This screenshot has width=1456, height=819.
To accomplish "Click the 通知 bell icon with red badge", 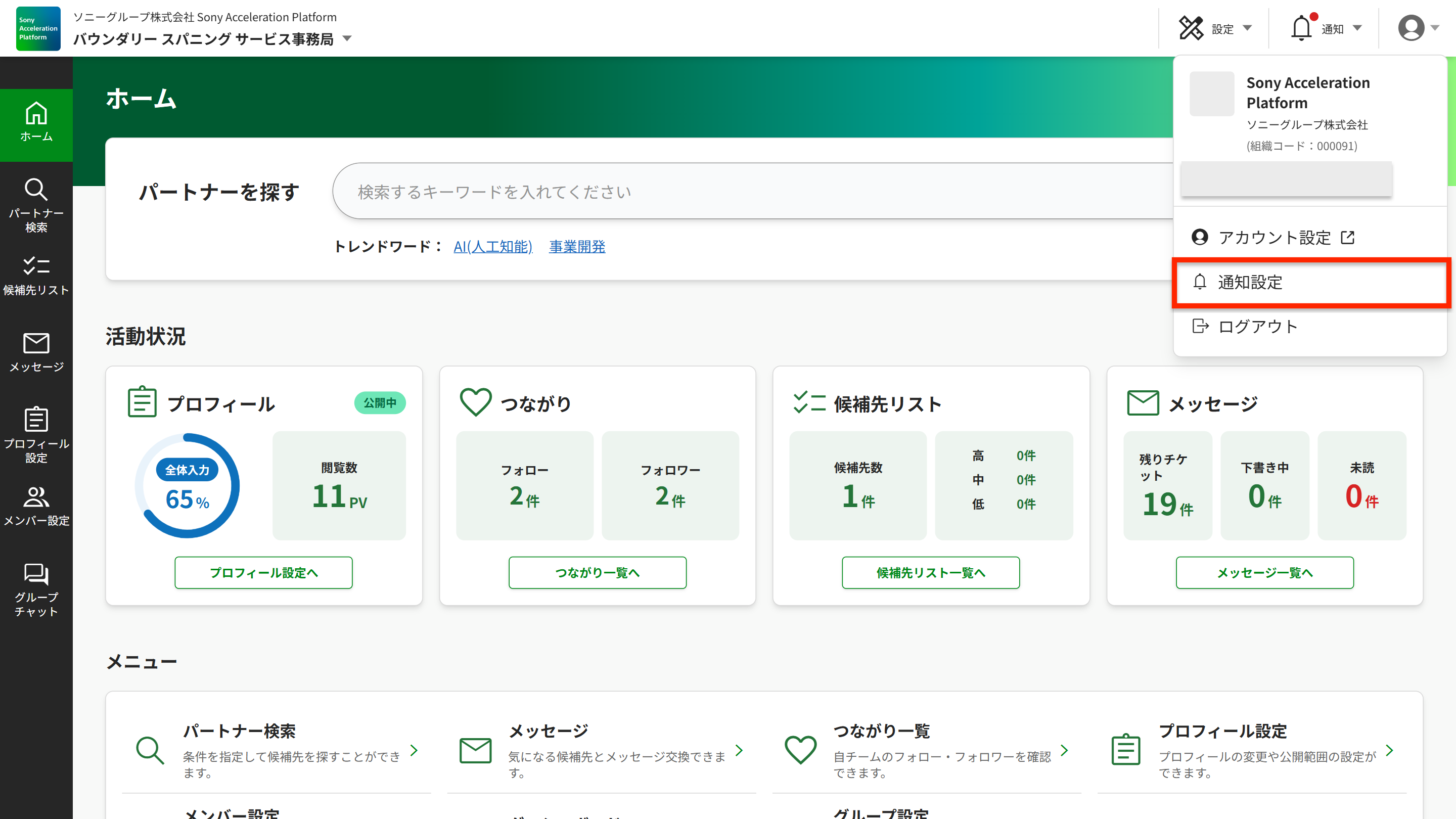I will [x=1302, y=27].
